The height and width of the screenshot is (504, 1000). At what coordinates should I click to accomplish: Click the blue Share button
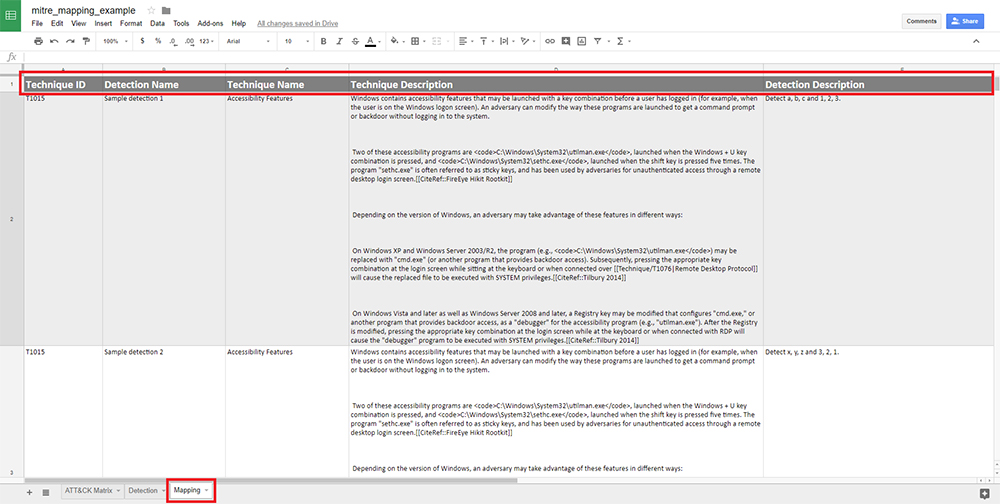(964, 21)
